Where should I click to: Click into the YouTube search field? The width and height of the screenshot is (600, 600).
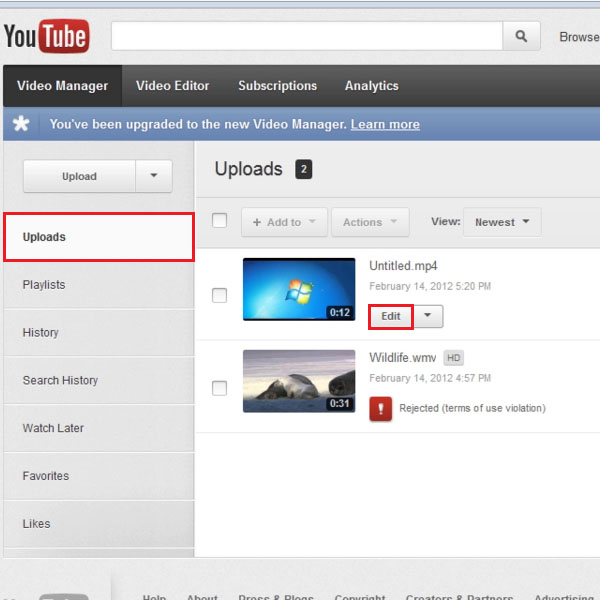(x=307, y=36)
